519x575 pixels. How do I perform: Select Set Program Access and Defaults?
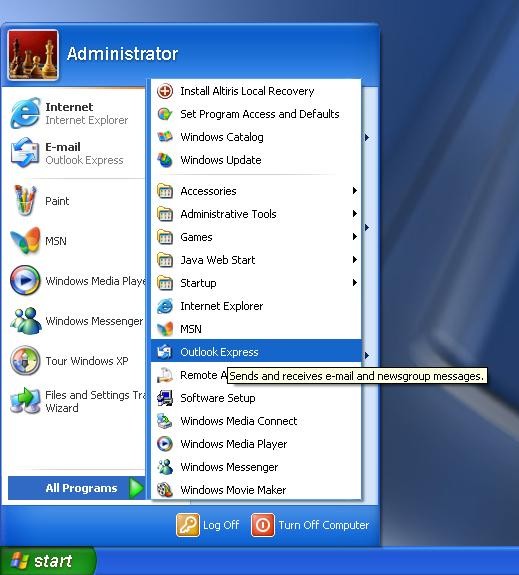point(256,114)
